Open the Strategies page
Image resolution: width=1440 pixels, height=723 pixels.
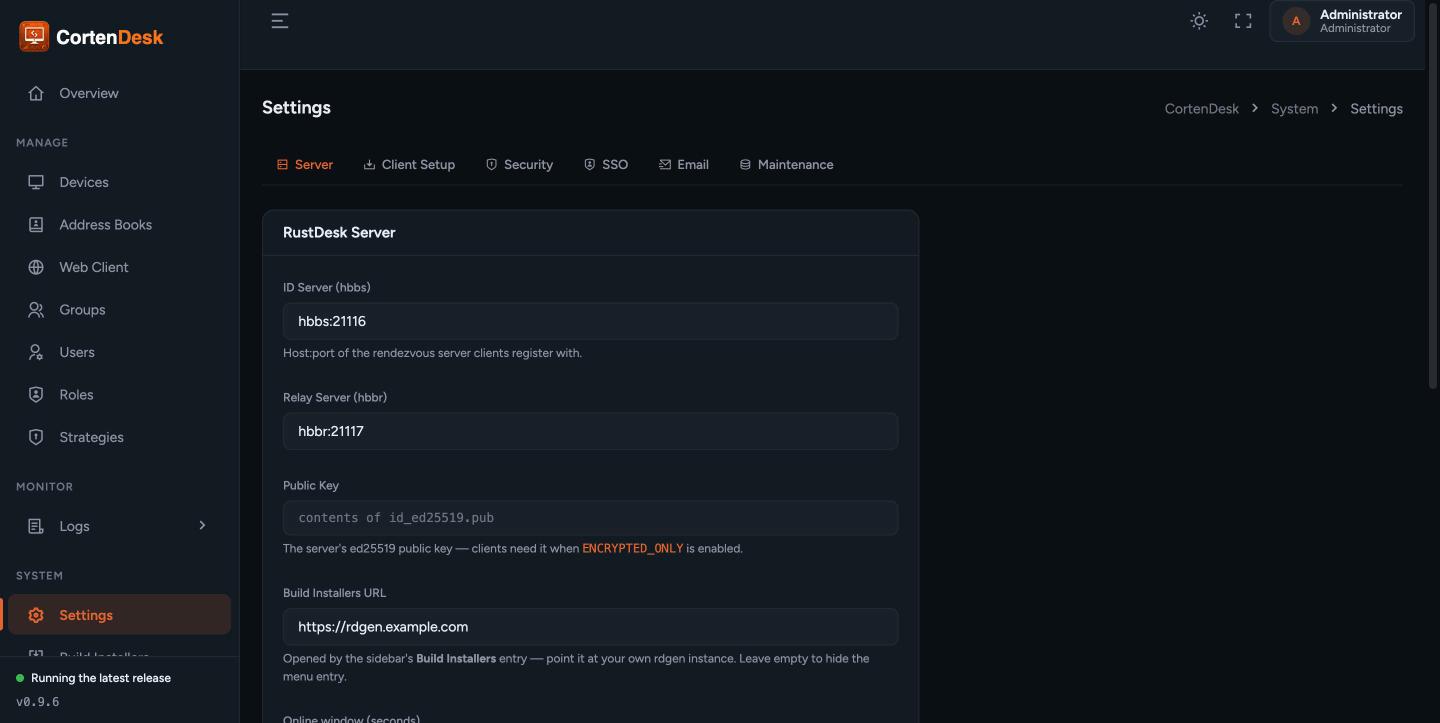point(120,437)
